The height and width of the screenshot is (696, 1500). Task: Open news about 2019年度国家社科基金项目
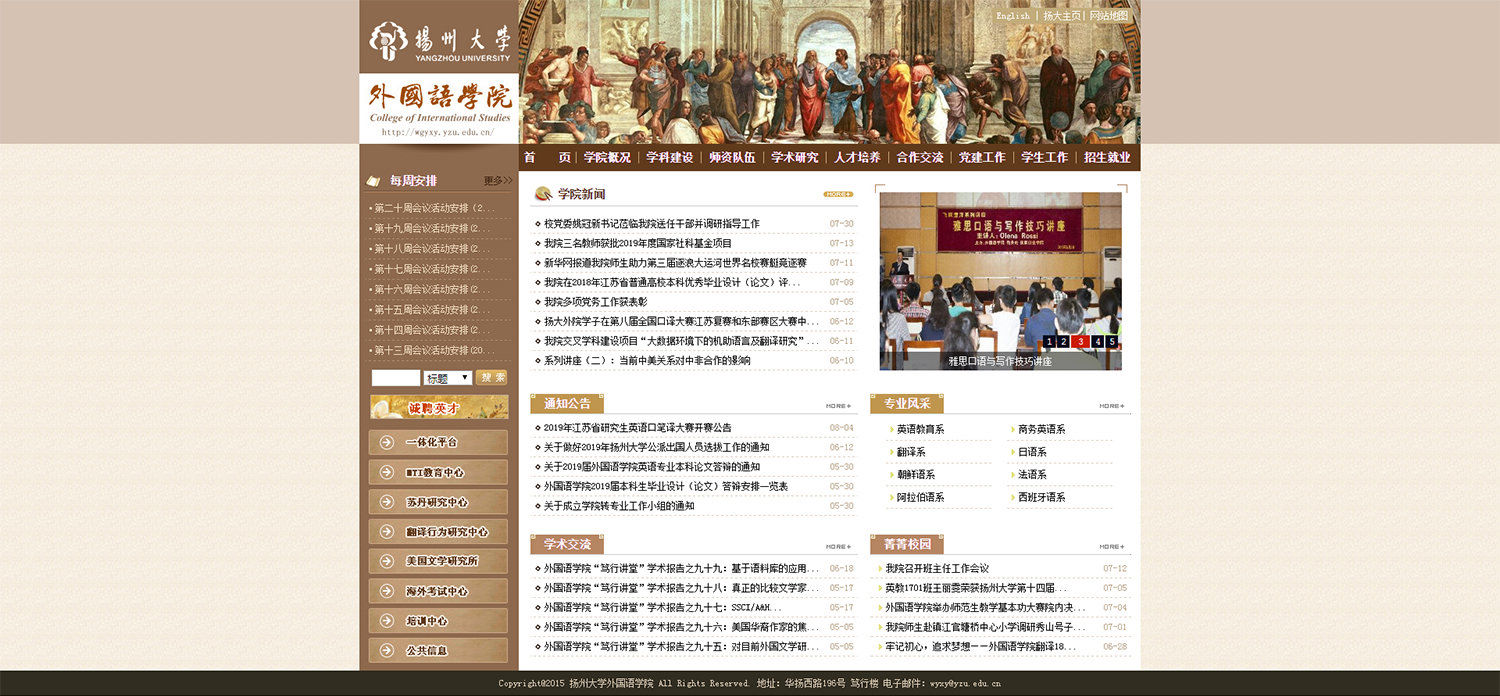pyautogui.click(x=638, y=243)
